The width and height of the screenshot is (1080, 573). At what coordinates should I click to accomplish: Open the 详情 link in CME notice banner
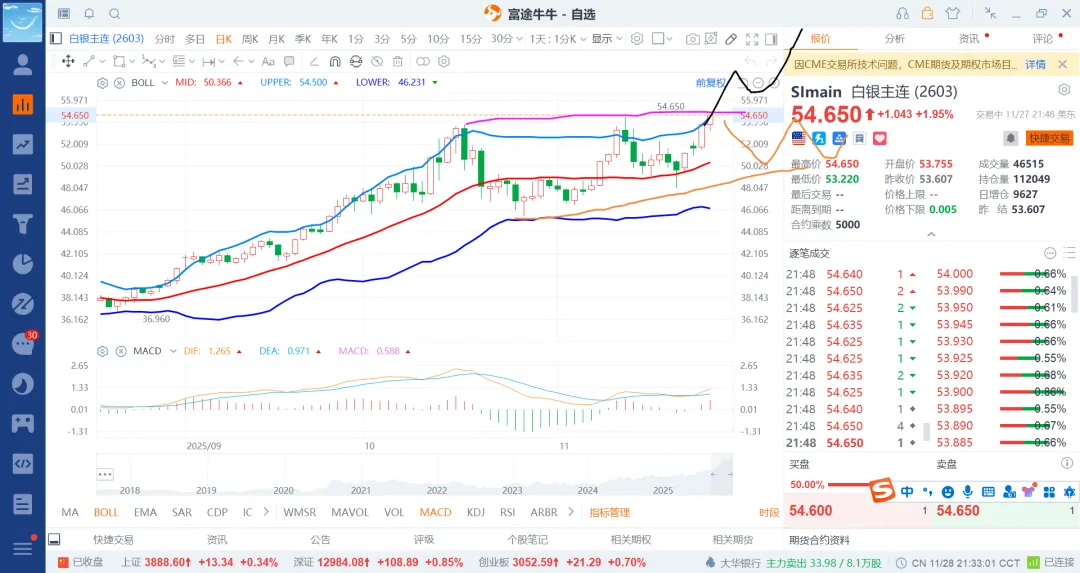pos(1035,64)
